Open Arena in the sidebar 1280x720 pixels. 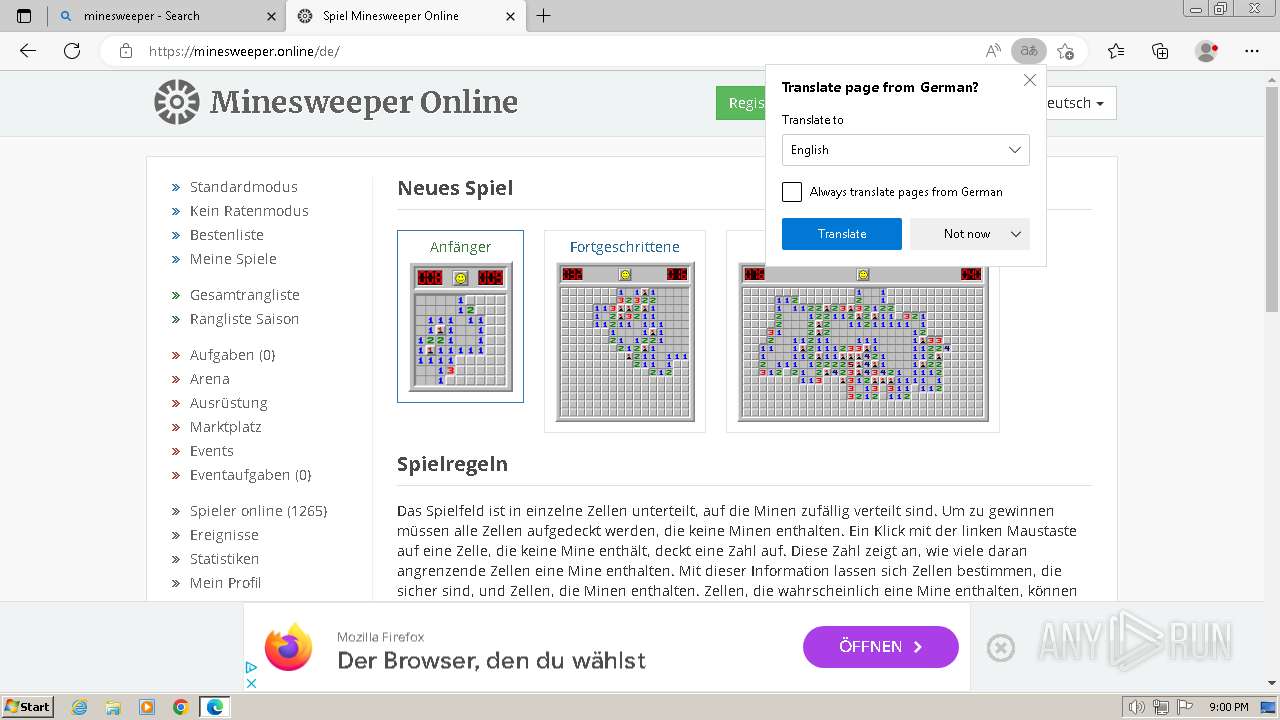tap(210, 379)
